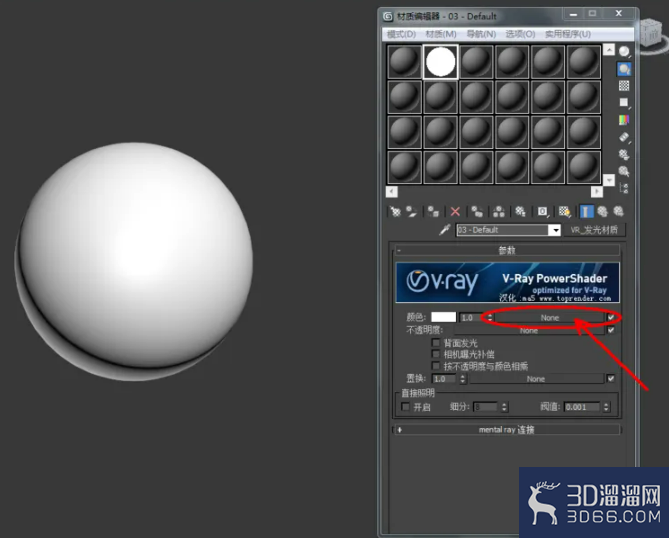Viewport: 669px width, 538px height.
Task: Toggle the checkered Background icon
Action: click(x=624, y=86)
